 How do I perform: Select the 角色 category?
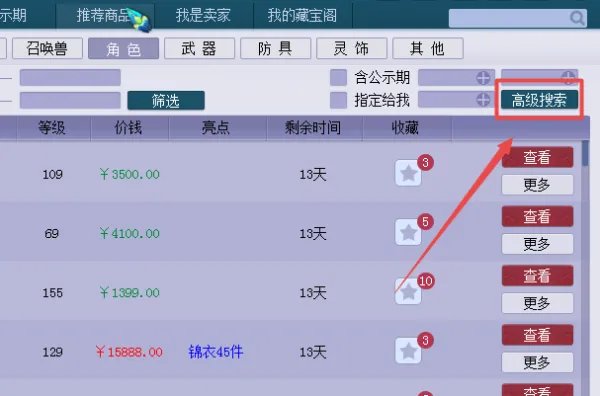pyautogui.click(x=123, y=49)
